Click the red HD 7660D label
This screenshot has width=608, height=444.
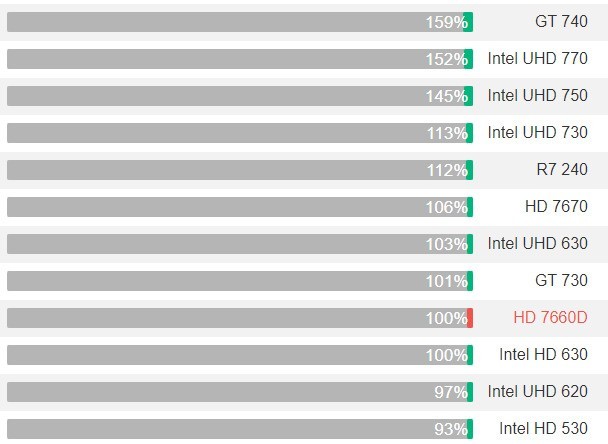pos(550,318)
